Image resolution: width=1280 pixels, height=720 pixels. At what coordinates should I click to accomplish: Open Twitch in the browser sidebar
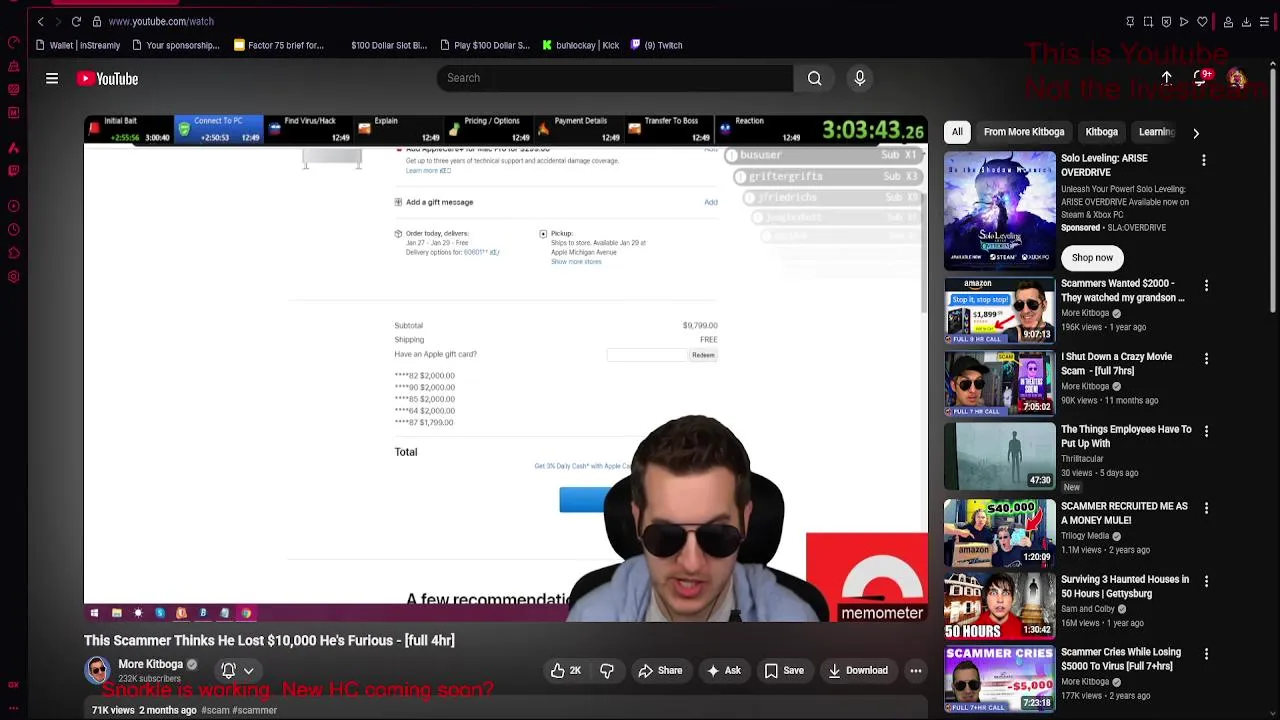pos(13,170)
